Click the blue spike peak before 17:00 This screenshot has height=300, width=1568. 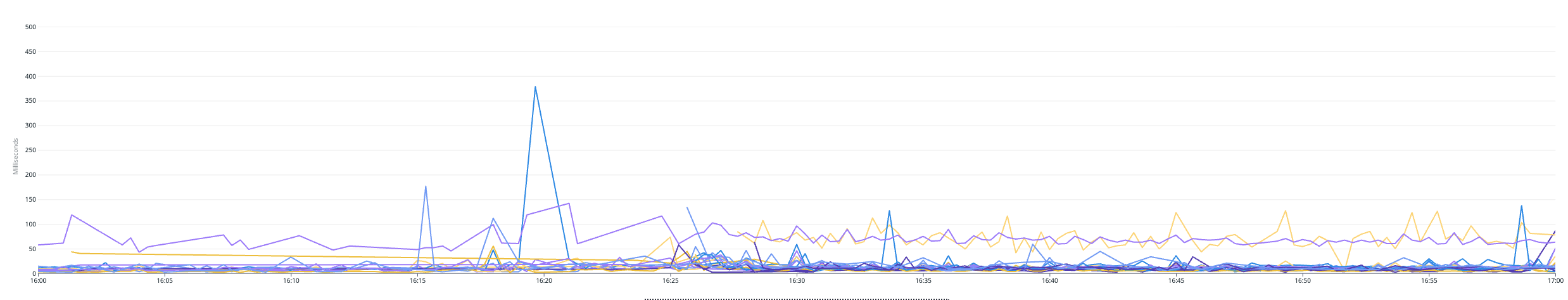[1521, 205]
